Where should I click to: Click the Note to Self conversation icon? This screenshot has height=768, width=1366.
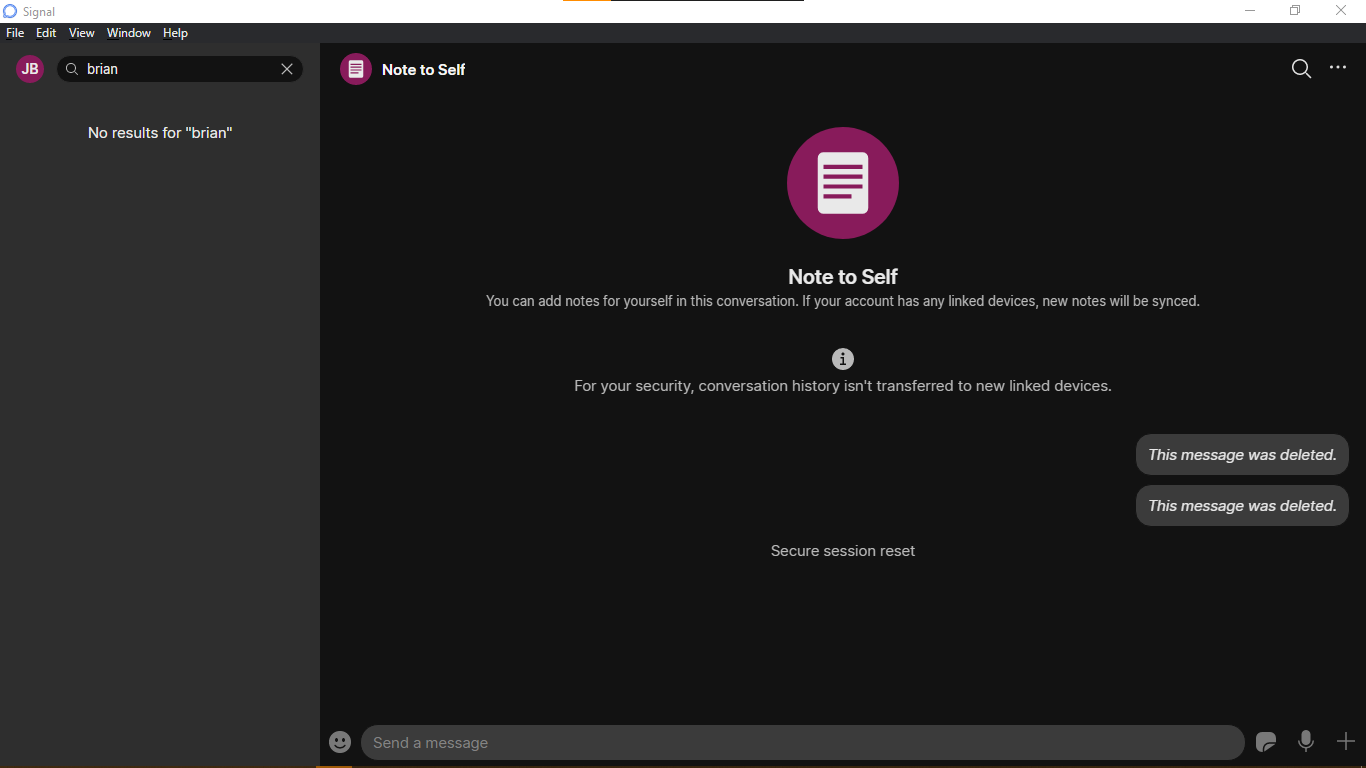842,183
